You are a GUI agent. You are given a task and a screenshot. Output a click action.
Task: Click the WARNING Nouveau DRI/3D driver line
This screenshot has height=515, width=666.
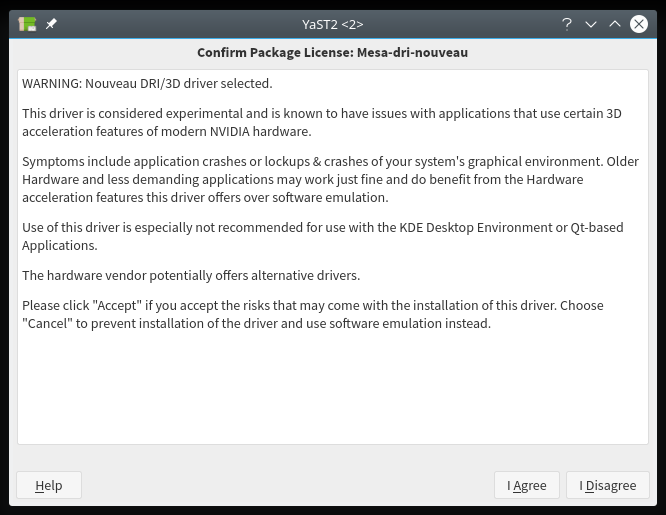pyautogui.click(x=147, y=83)
